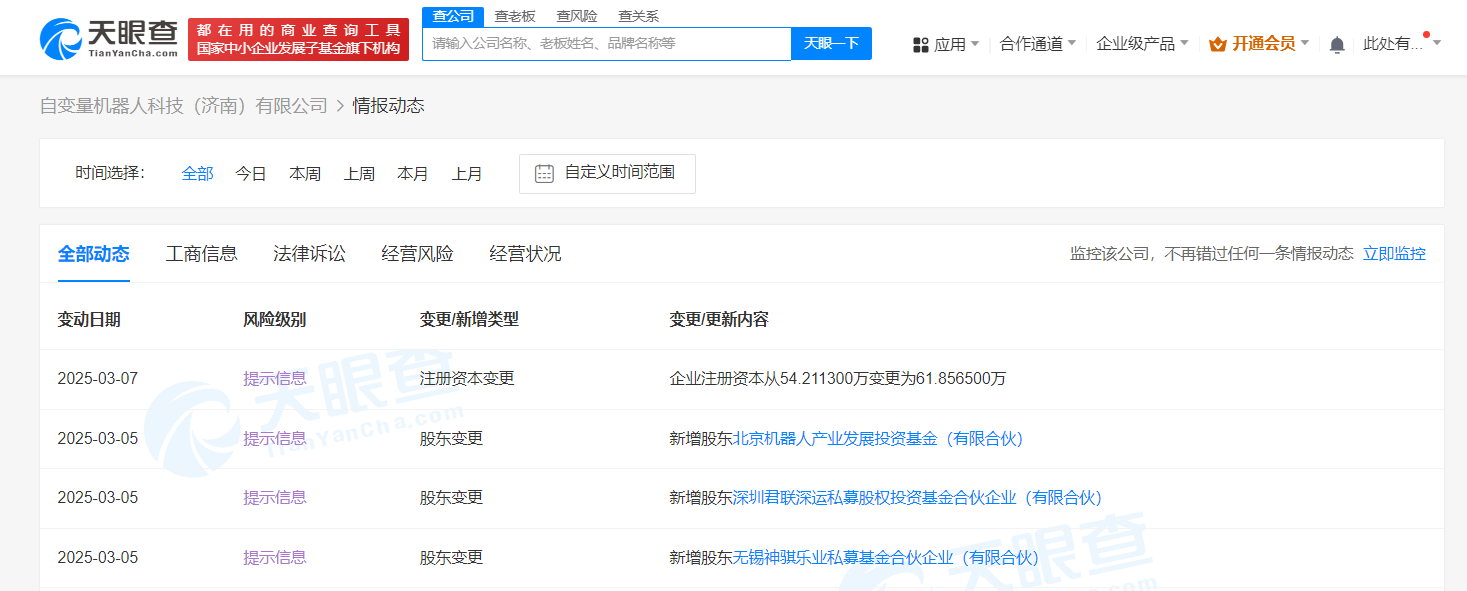Click the 立即监控 link
The width and height of the screenshot is (1467, 591).
click(x=1394, y=254)
